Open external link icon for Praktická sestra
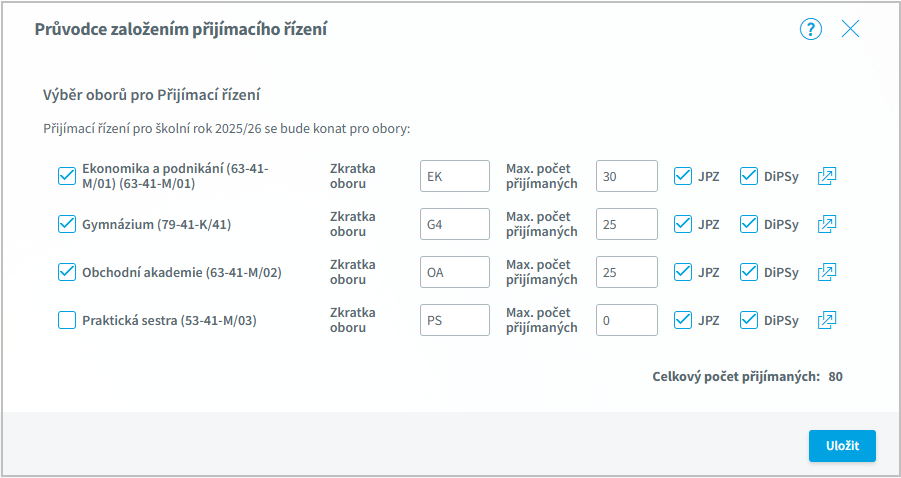 (826, 320)
